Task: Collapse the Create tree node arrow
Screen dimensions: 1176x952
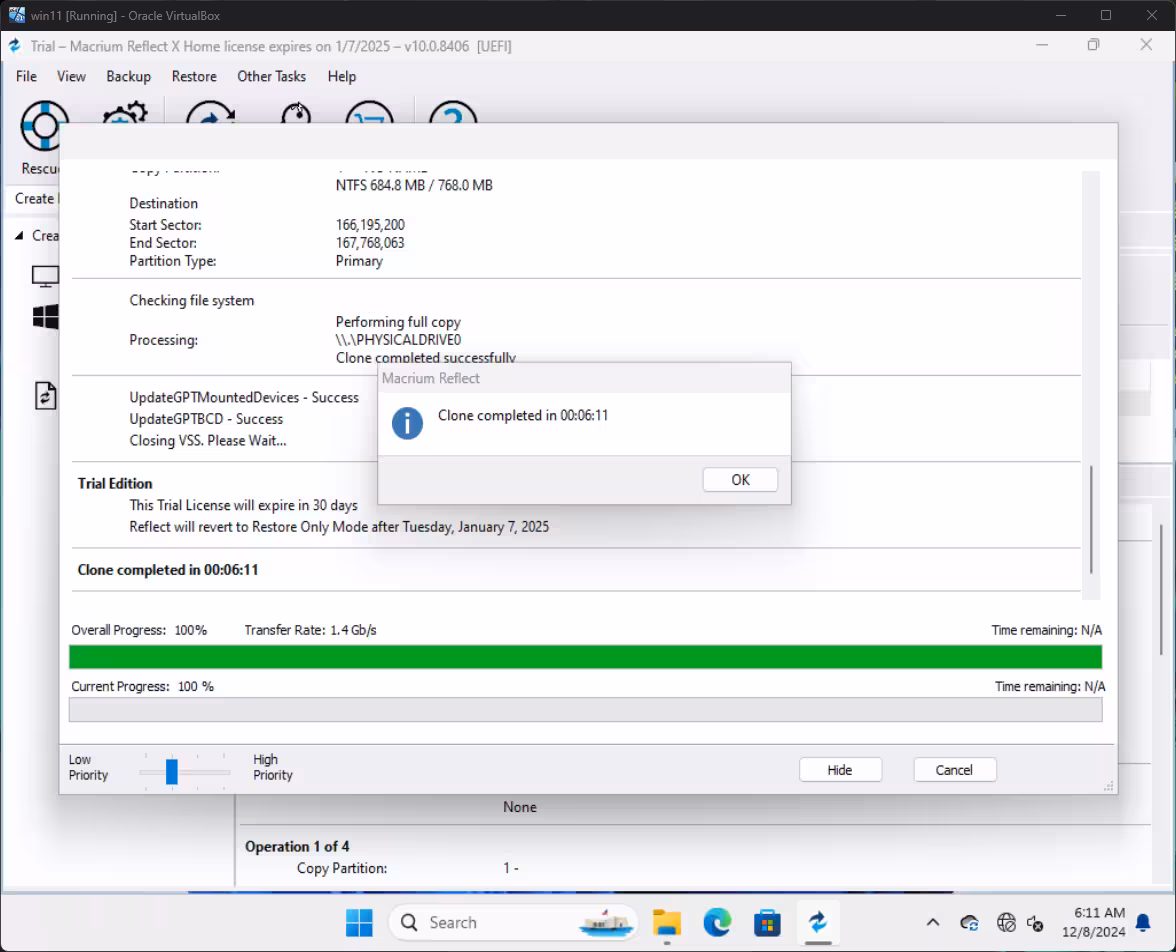Action: 19,236
